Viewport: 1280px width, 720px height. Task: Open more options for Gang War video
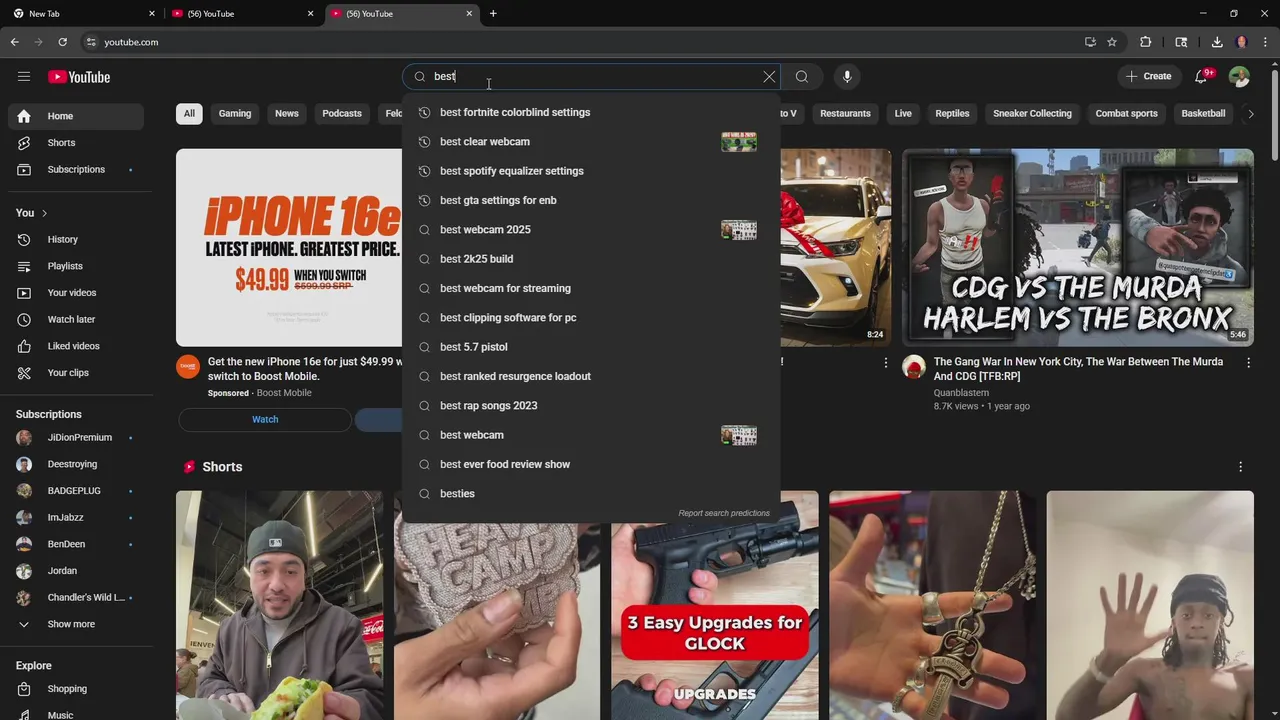[x=1249, y=364]
